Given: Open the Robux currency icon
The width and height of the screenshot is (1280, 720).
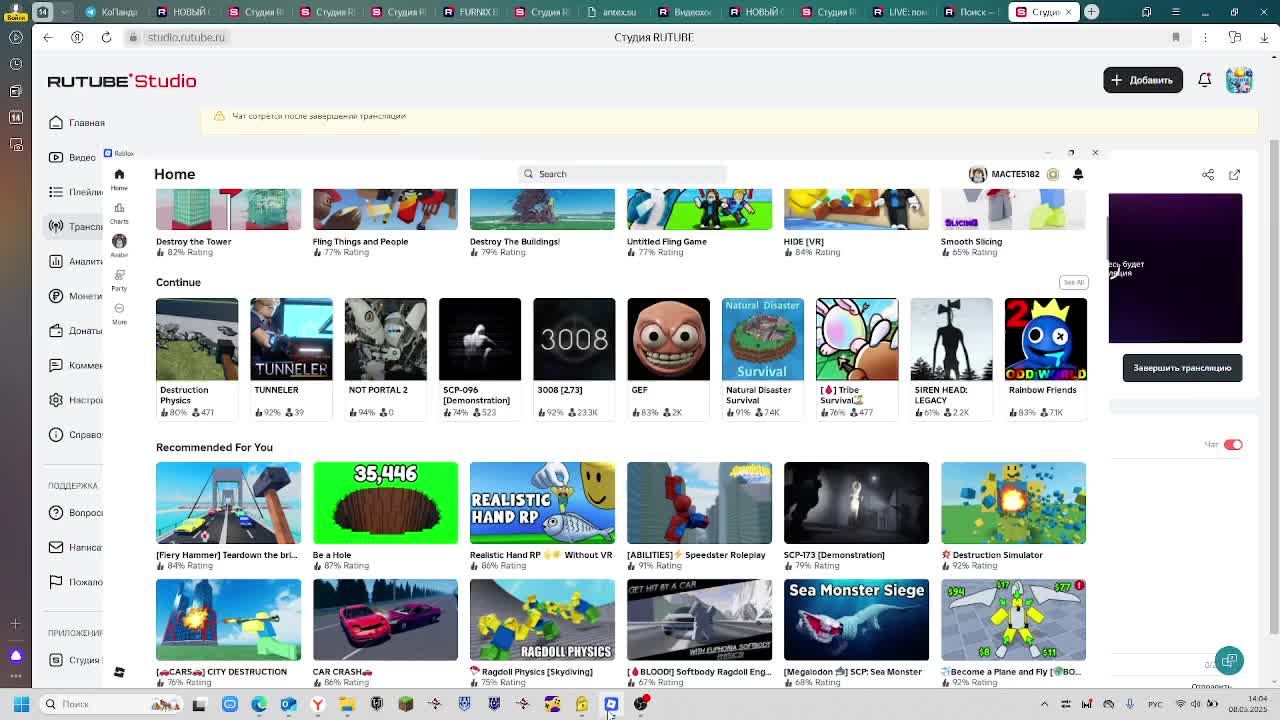Looking at the screenshot, I should 1052,174.
